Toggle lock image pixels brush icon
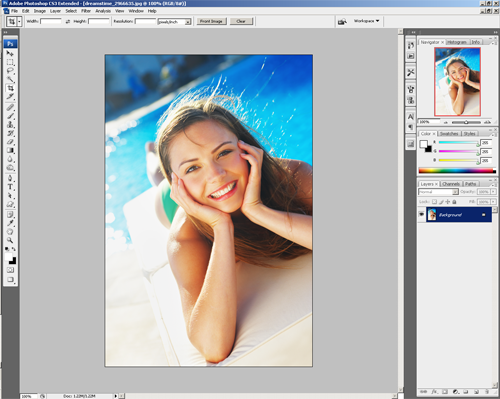500x399 pixels. pyautogui.click(x=441, y=202)
